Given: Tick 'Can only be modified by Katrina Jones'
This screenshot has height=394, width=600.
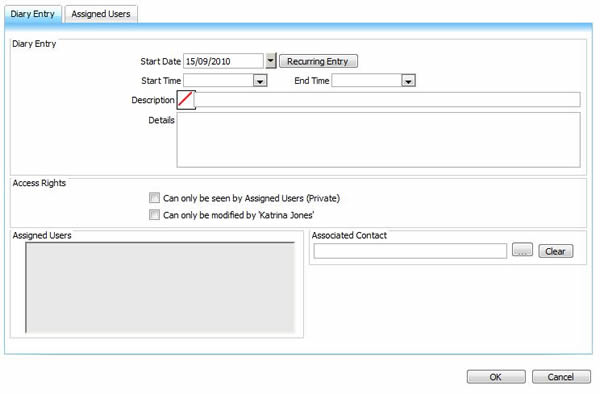Looking at the screenshot, I should (x=154, y=215).
